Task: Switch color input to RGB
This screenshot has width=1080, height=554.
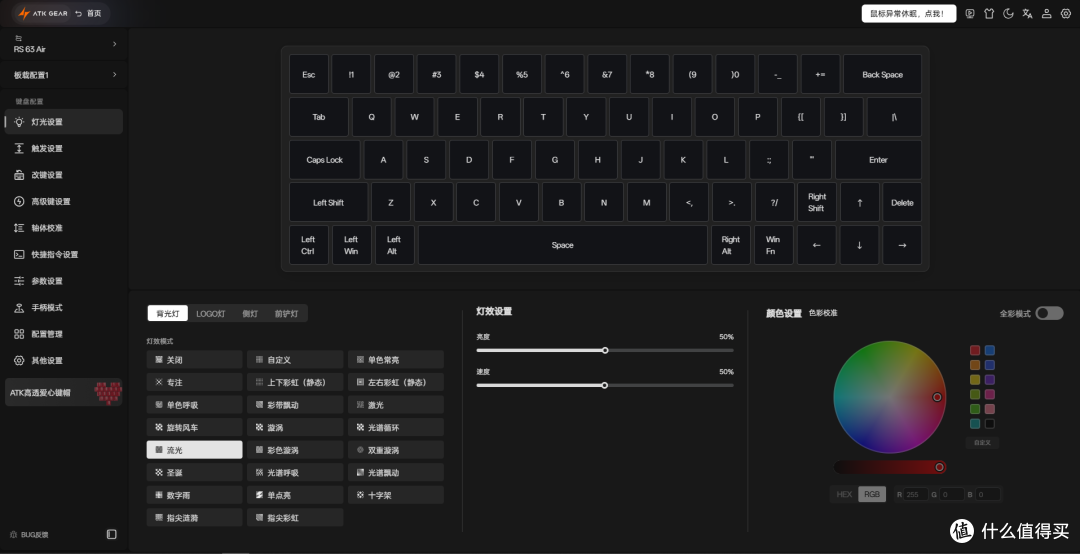Action: click(872, 494)
